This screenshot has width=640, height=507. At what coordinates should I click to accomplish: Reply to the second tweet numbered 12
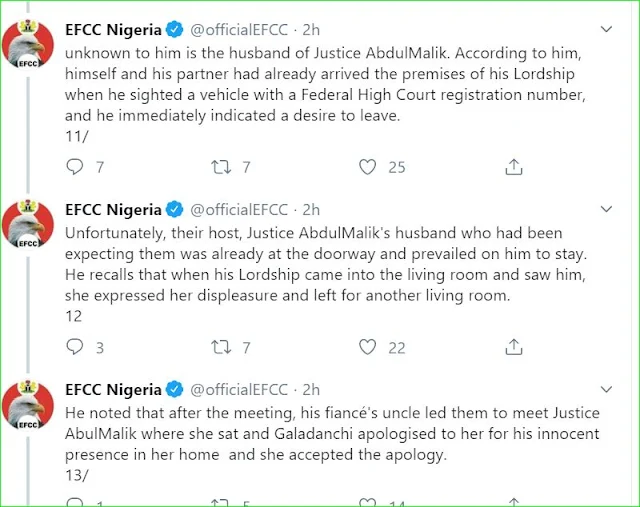(75, 347)
